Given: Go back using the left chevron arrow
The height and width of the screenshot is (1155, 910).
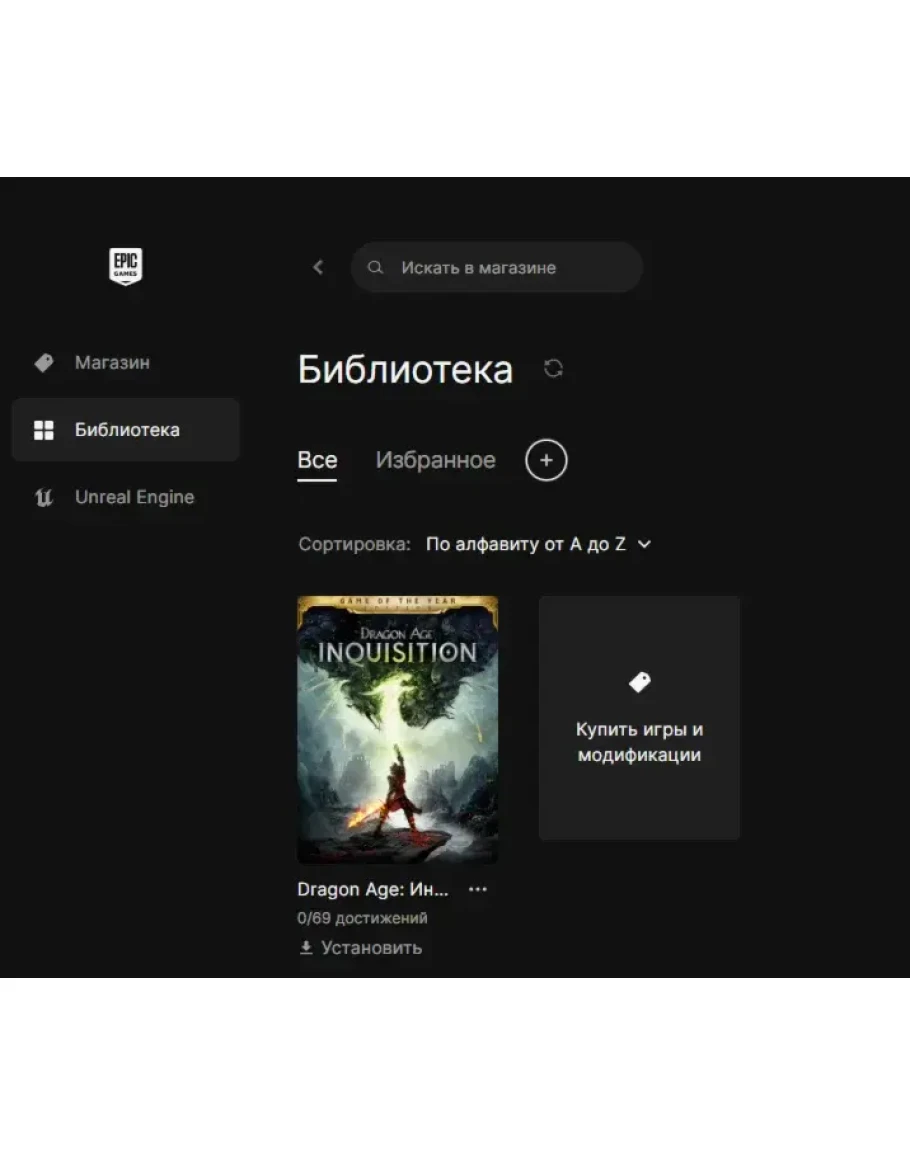Looking at the screenshot, I should (318, 267).
